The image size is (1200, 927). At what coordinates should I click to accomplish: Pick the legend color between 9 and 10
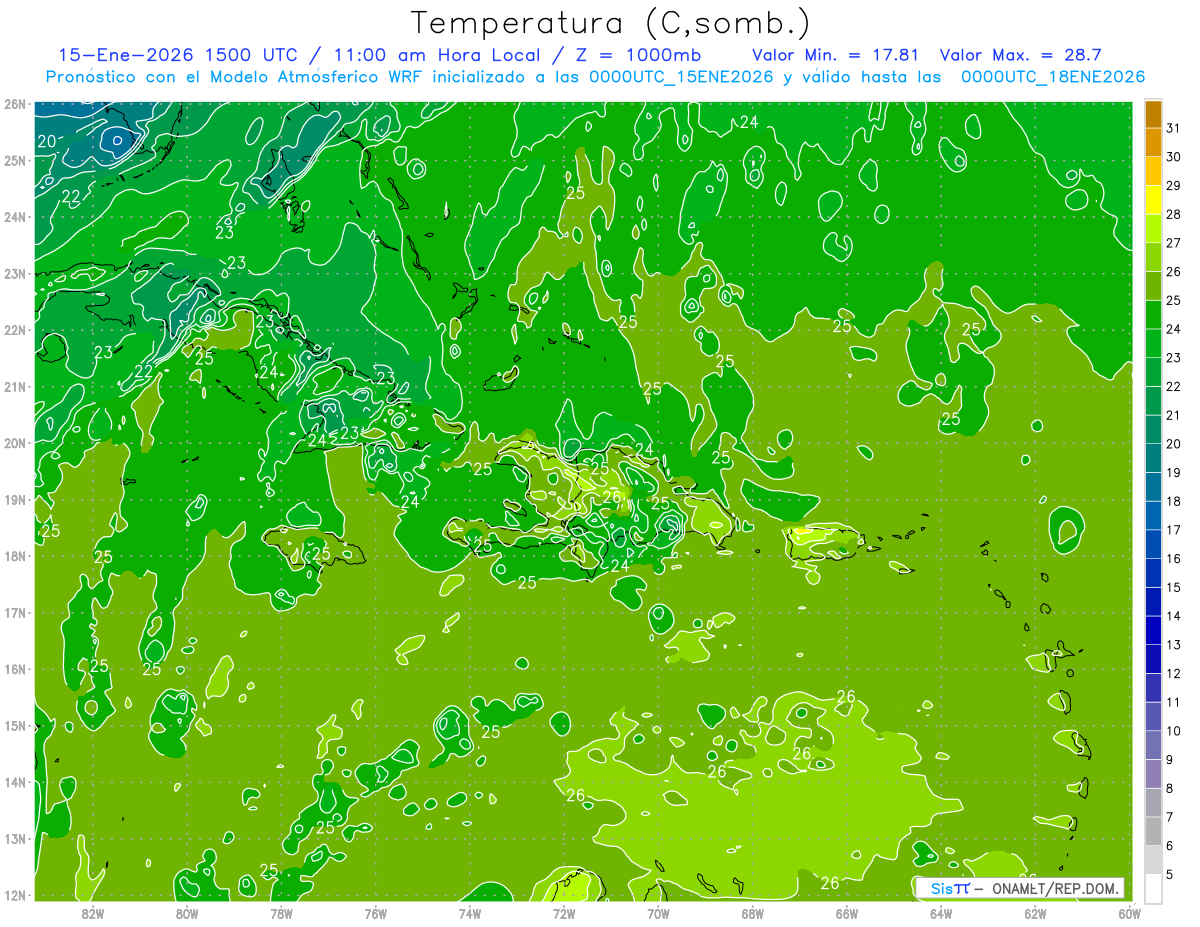point(1153,745)
